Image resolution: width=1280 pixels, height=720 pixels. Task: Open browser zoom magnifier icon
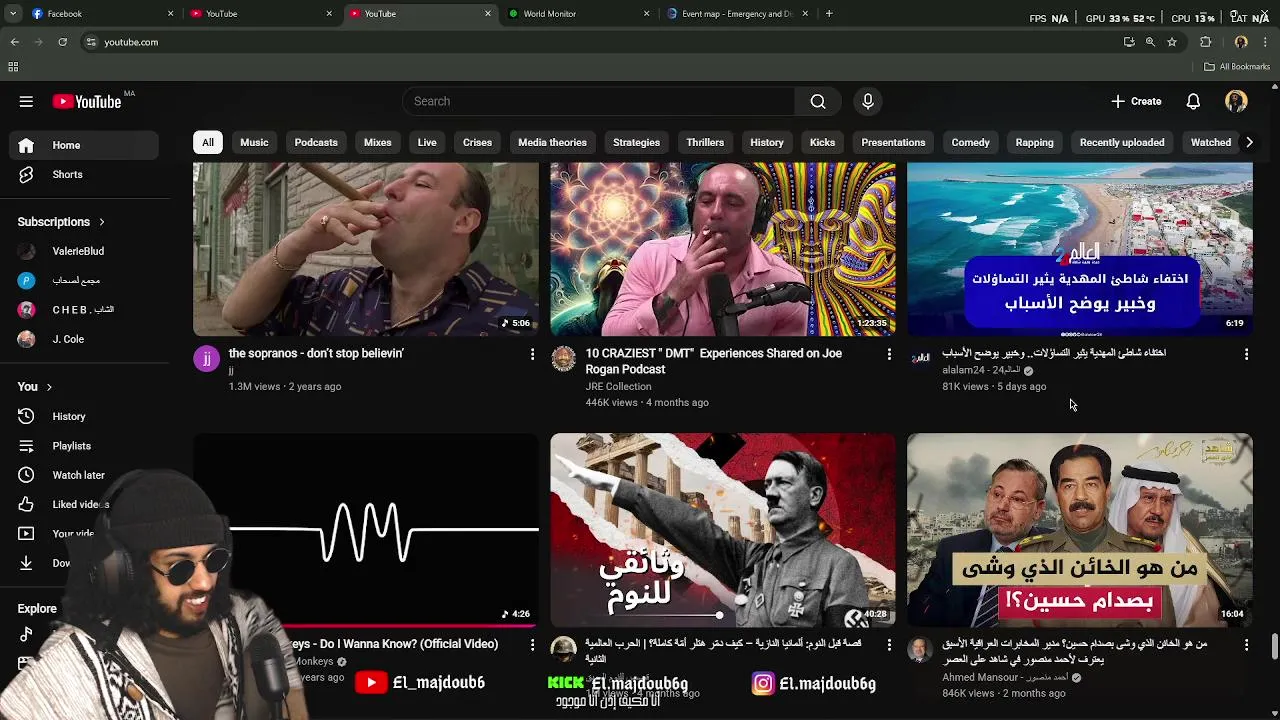point(1150,42)
